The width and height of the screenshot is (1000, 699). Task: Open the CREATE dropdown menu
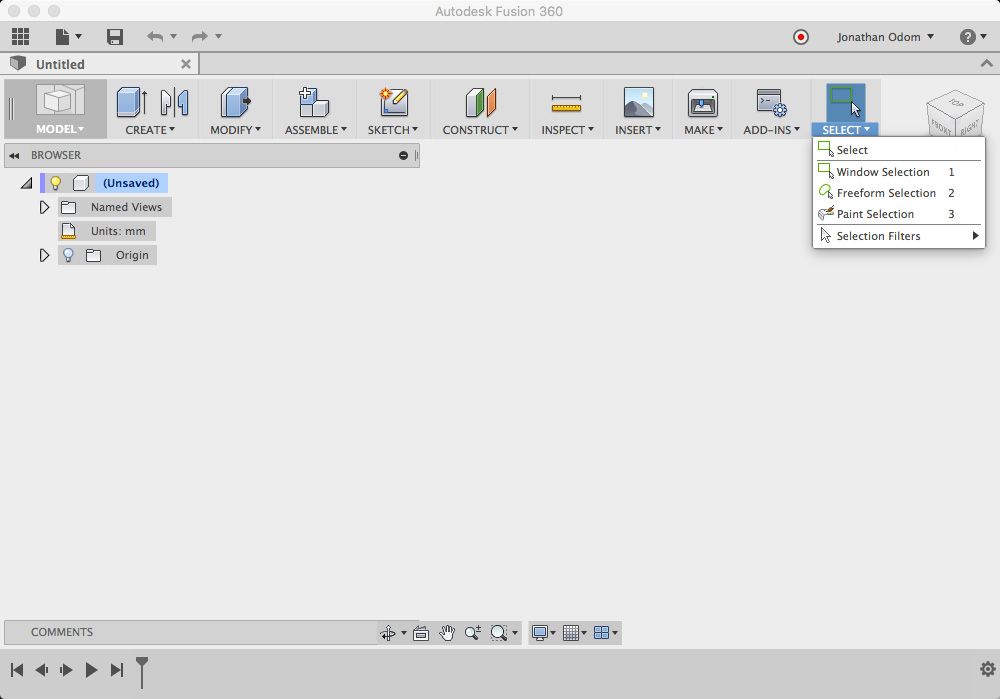coord(150,129)
